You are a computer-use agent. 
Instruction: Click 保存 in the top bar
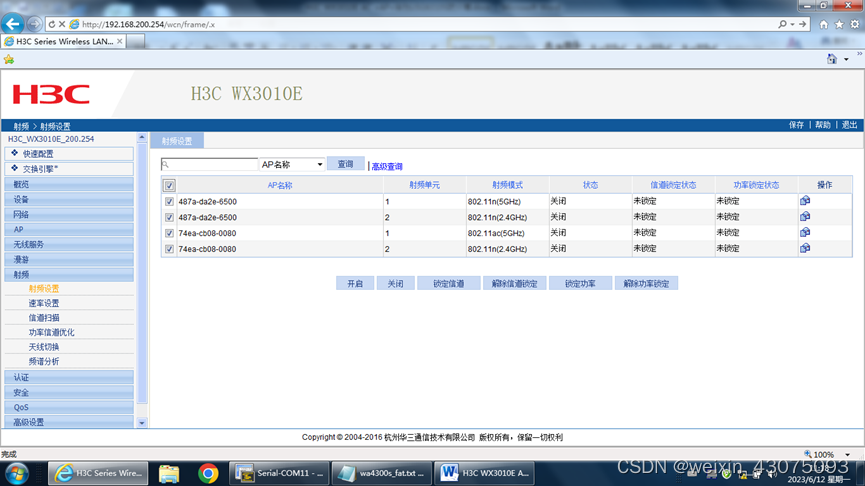tap(796, 125)
